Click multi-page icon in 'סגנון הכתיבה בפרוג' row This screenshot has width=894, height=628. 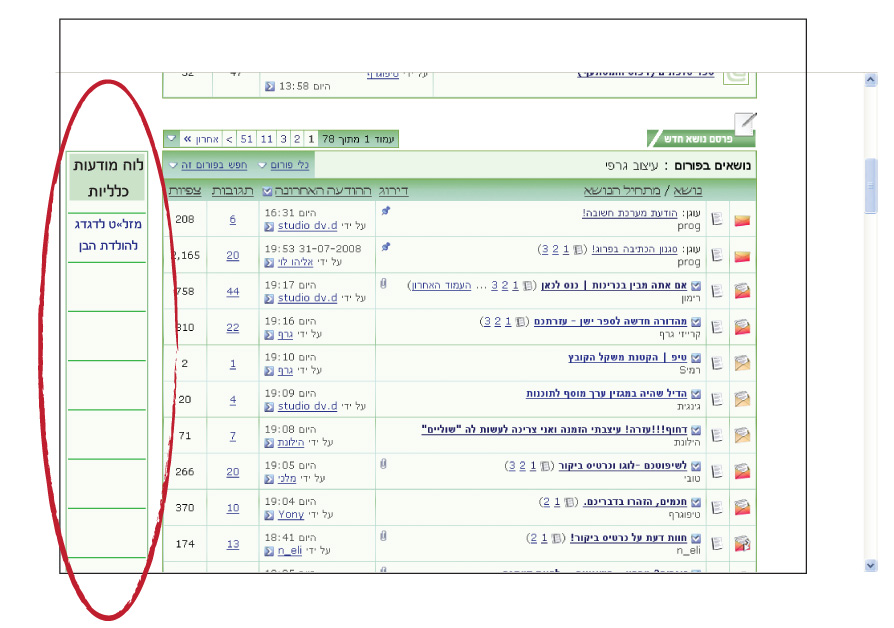578,250
